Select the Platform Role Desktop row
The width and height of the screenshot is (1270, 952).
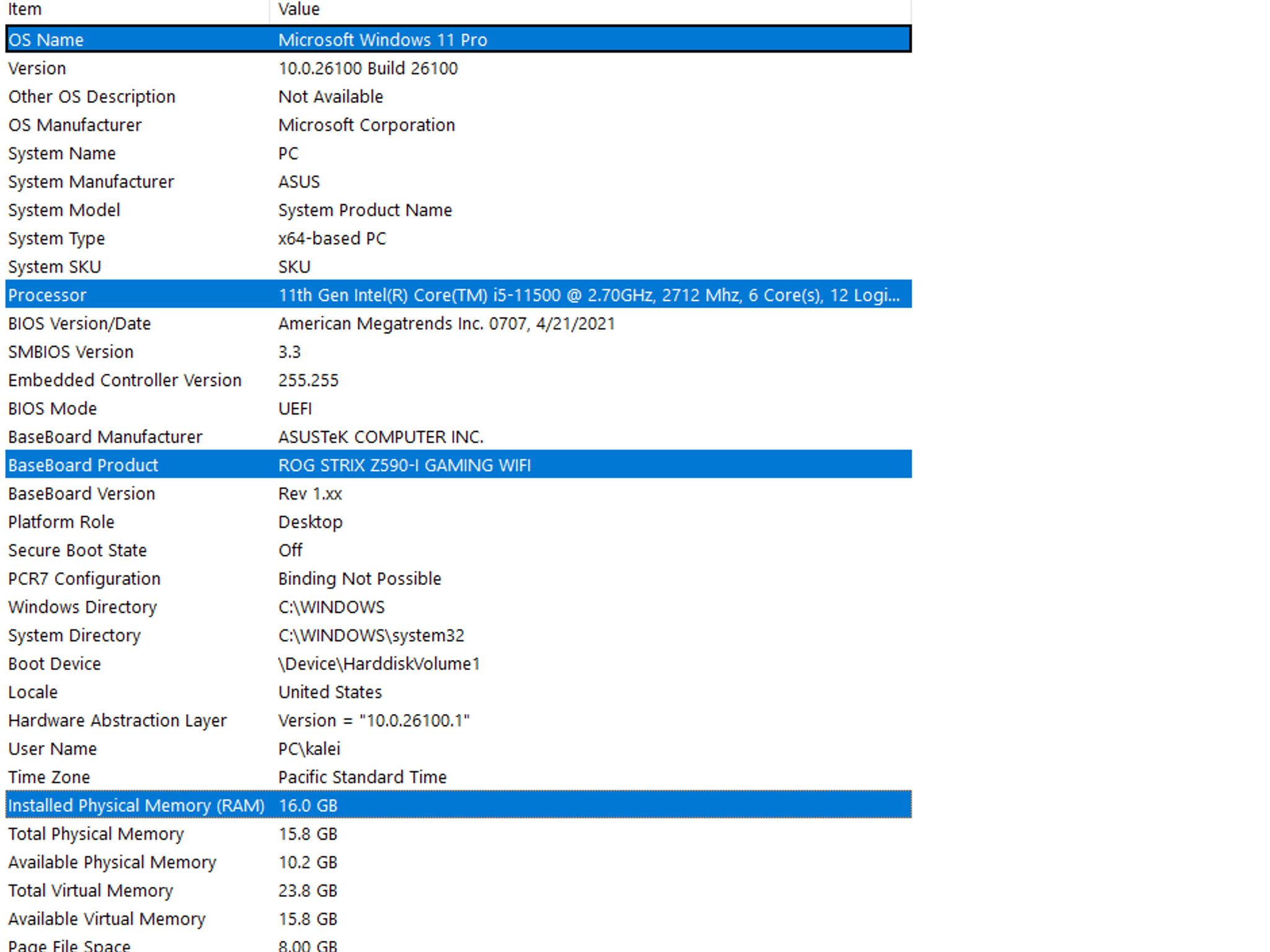[x=248, y=521]
